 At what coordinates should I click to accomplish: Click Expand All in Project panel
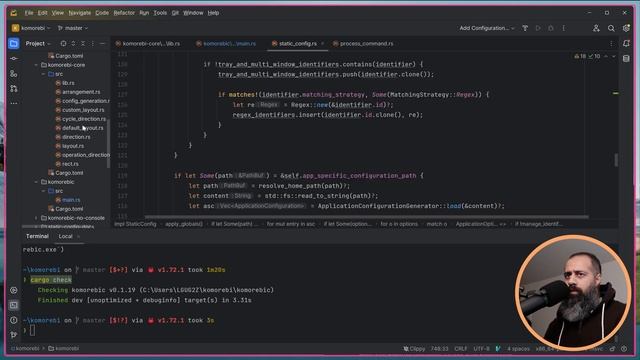[73, 43]
